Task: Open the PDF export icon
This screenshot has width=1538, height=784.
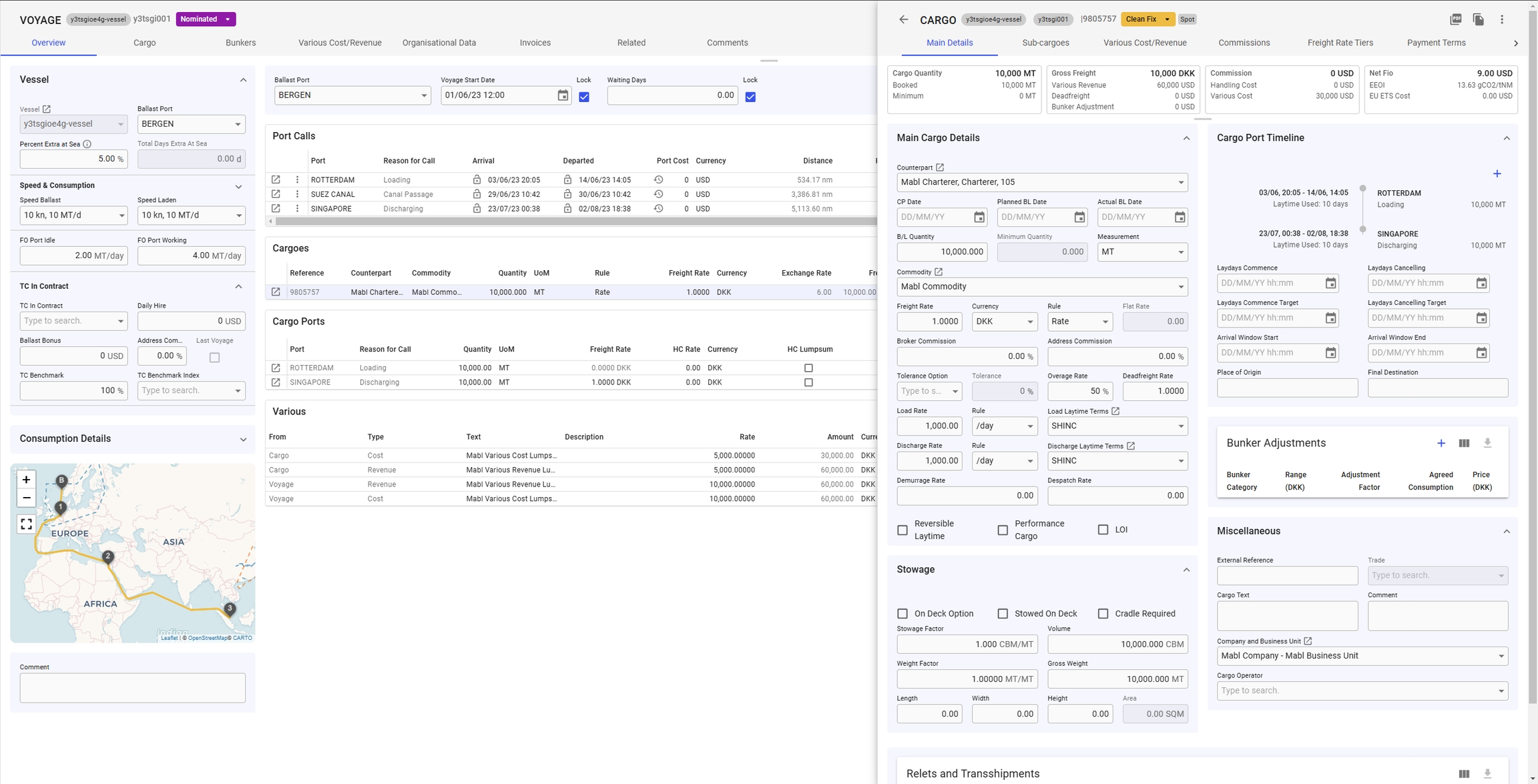Action: click(1456, 19)
